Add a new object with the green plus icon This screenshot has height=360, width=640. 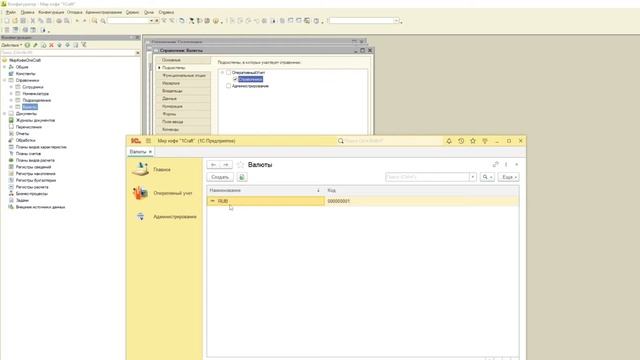(27, 45)
